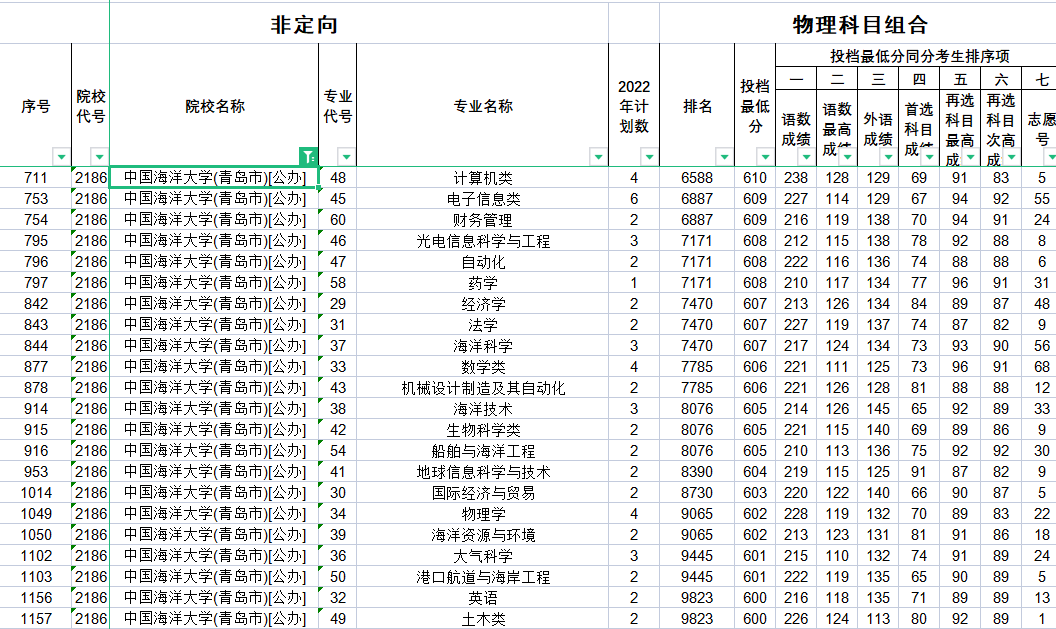
Task: Open the 再选科目最高 column filter dropdown
Action: 970,157
